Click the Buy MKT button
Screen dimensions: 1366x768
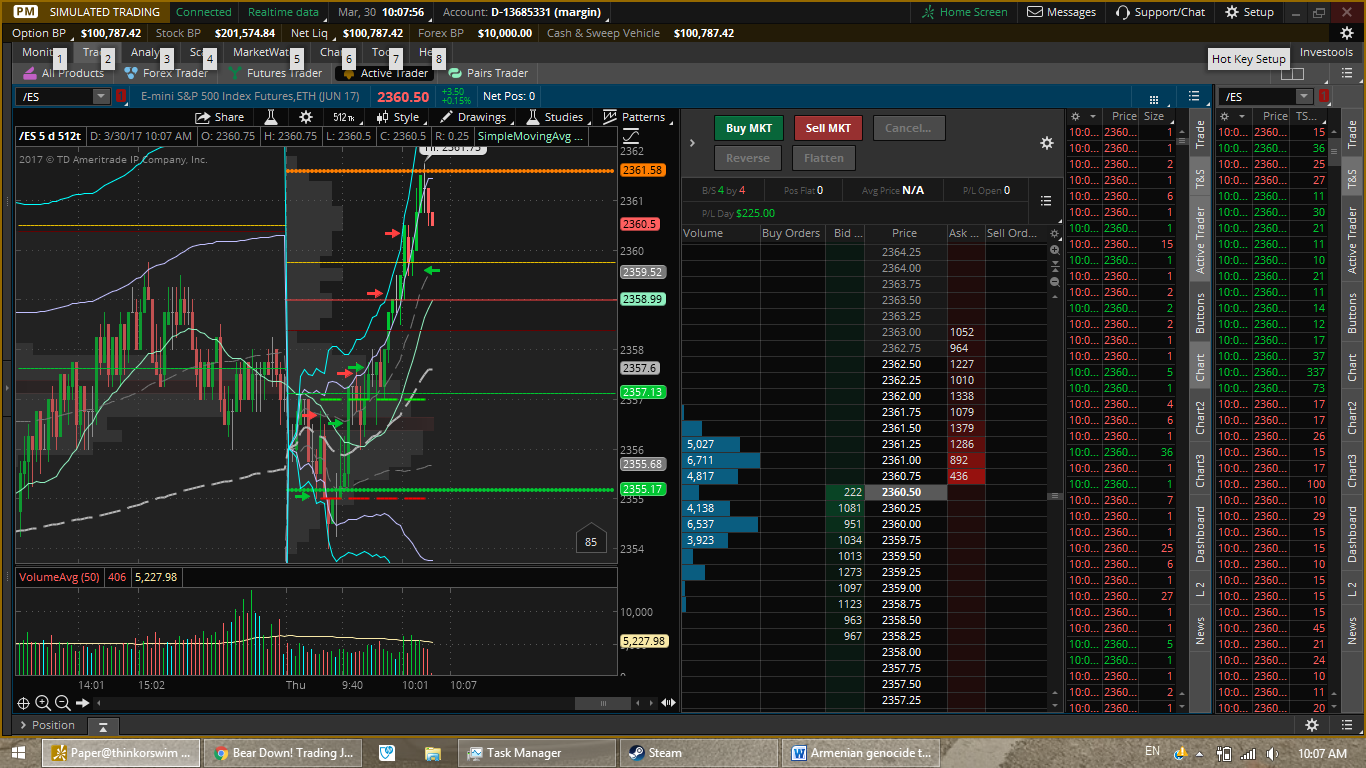(749, 128)
